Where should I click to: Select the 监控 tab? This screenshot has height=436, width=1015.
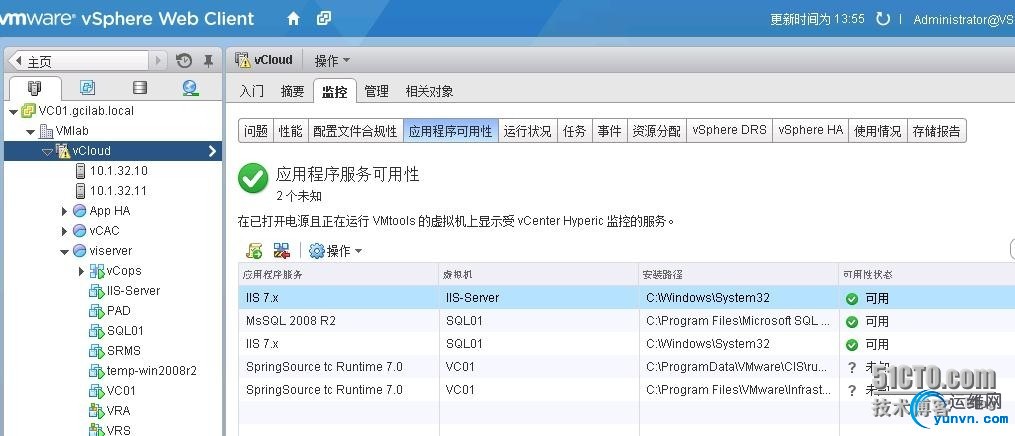point(335,91)
